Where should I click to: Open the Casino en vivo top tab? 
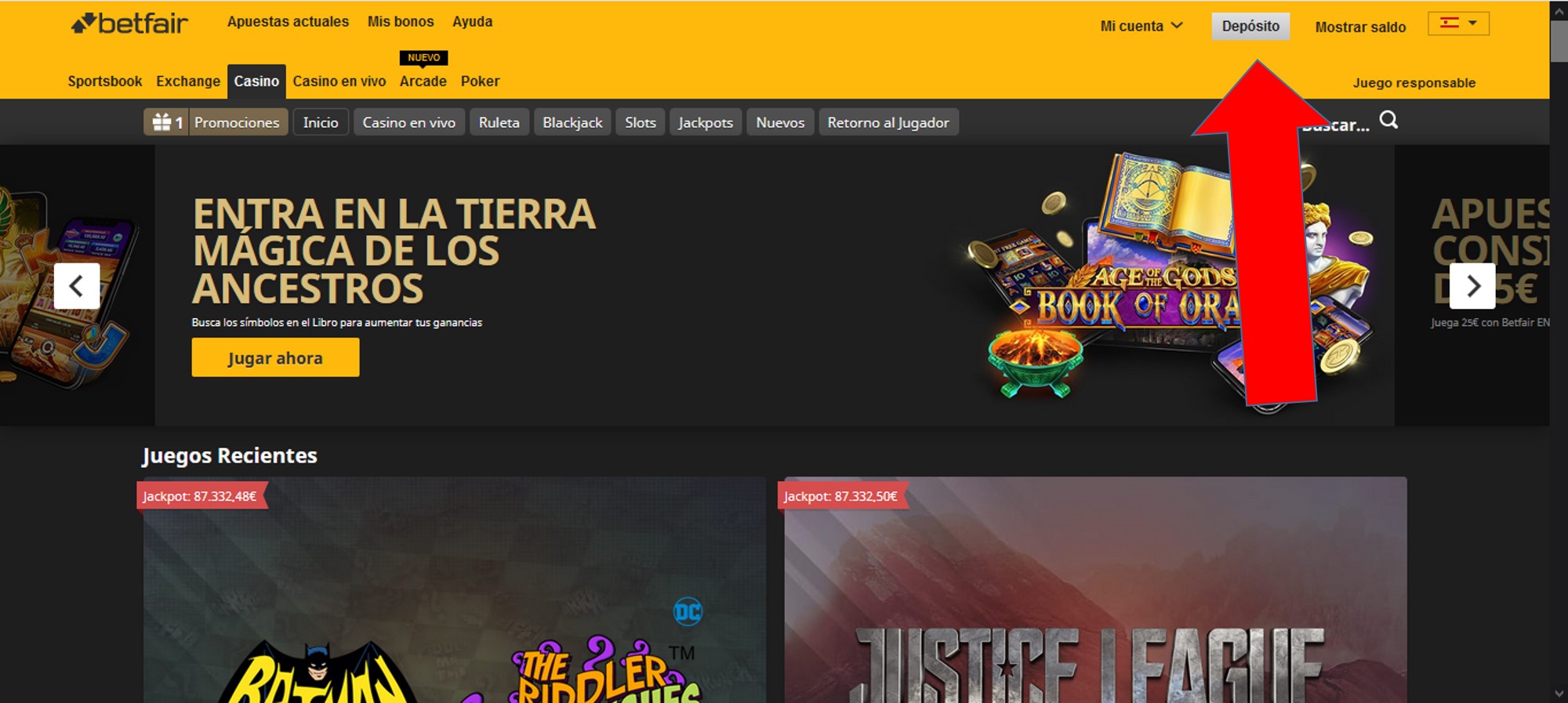pyautogui.click(x=339, y=82)
